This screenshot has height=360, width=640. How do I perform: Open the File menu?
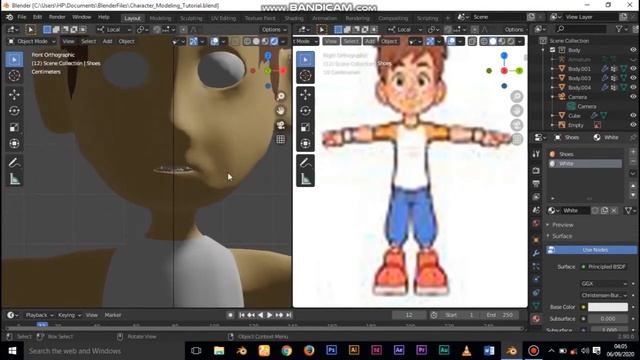[x=22, y=17]
